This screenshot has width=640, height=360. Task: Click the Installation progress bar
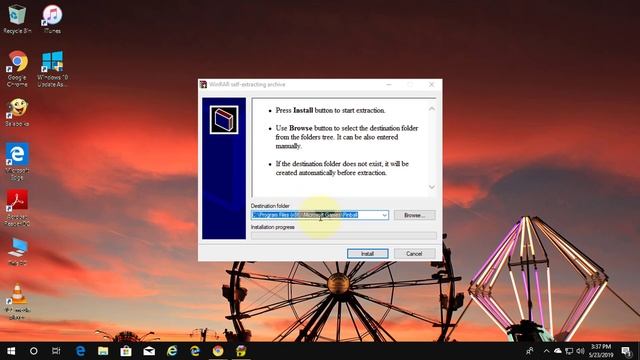344,236
